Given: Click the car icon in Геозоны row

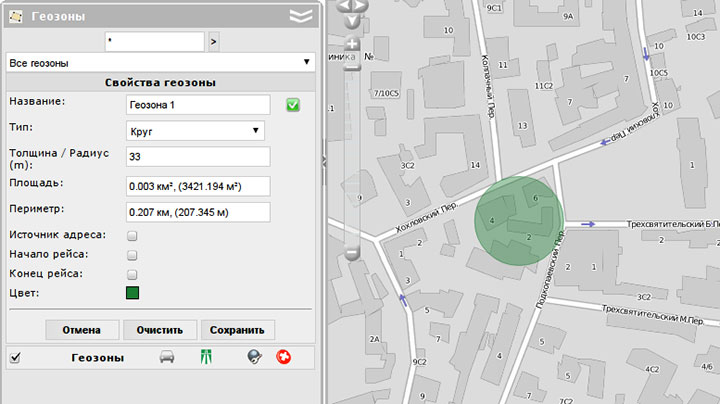Looking at the screenshot, I should tap(167, 357).
